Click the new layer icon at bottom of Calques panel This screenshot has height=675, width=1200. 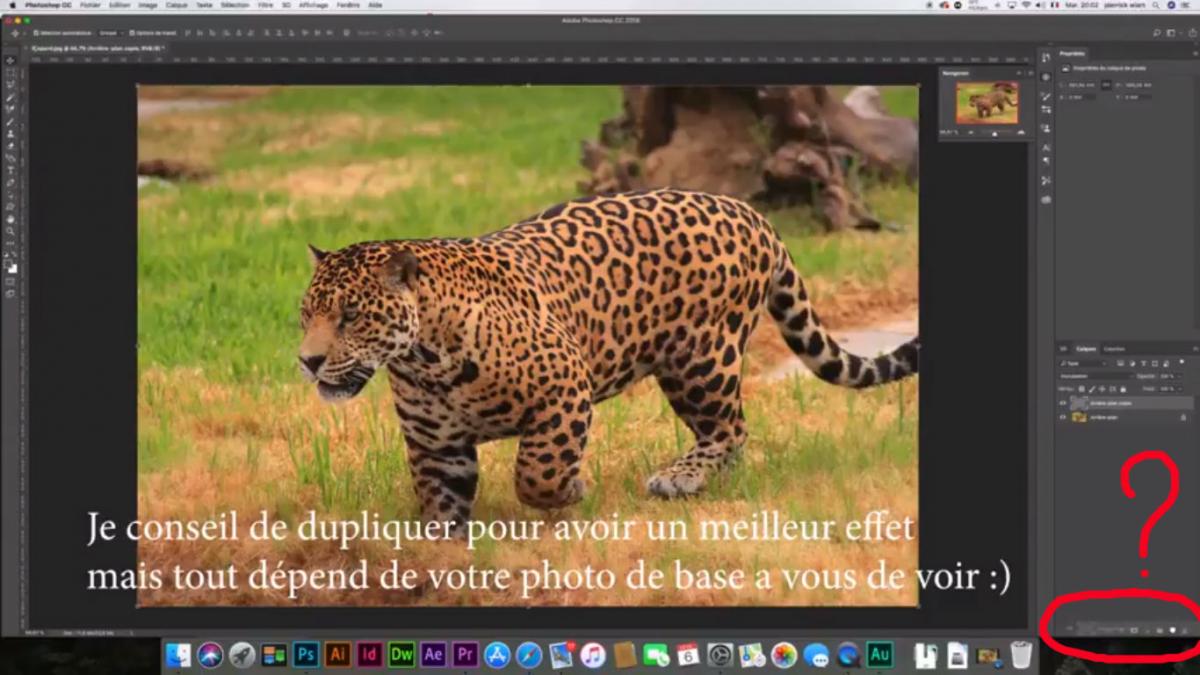tap(1171, 630)
